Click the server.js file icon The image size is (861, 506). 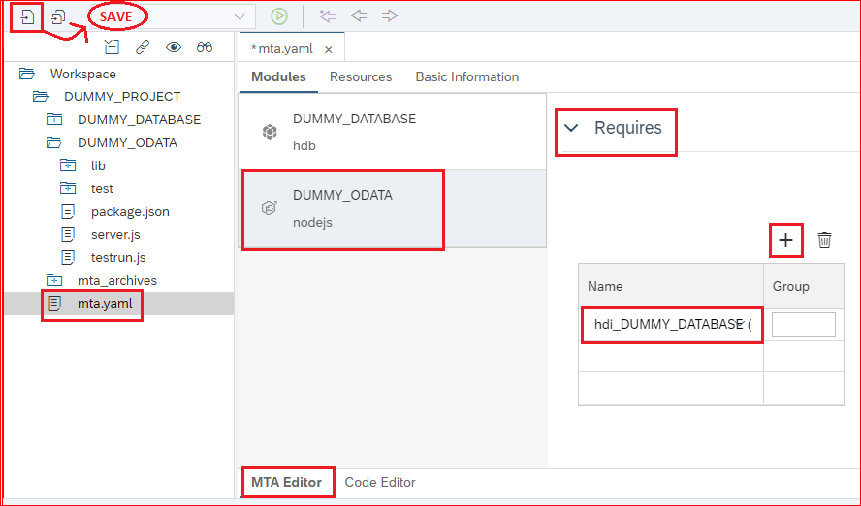pyautogui.click(x=68, y=235)
